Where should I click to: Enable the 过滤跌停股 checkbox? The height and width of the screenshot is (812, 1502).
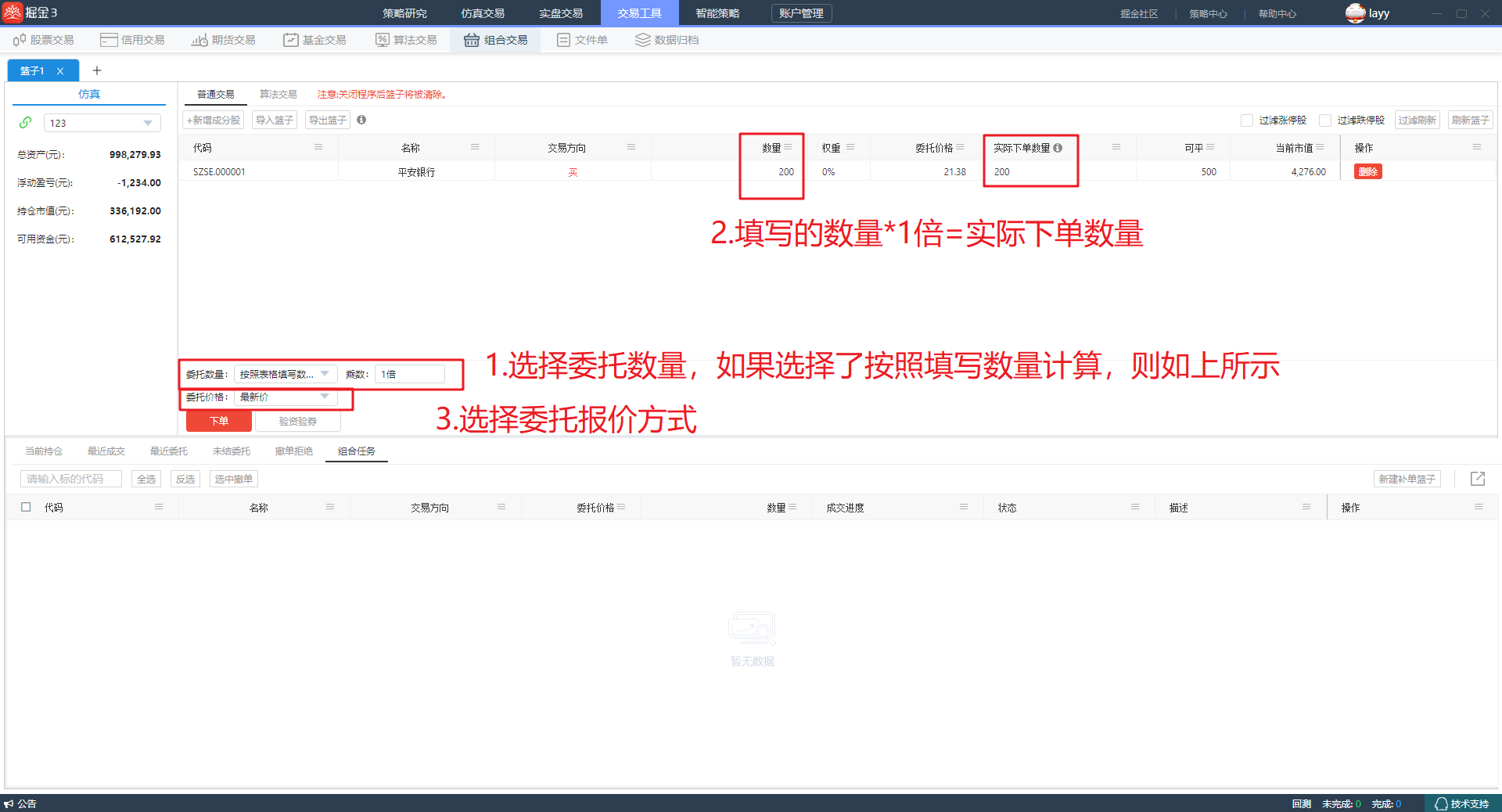tap(1325, 120)
